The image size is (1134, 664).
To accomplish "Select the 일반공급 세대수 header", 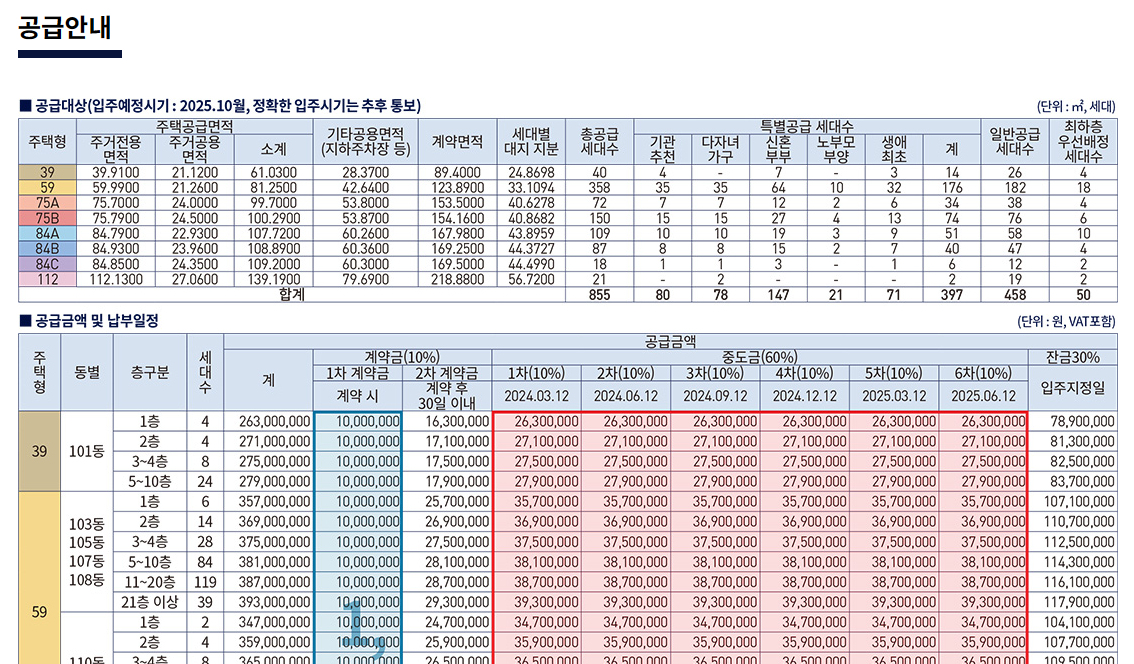I will pyautogui.click(x=1015, y=142).
